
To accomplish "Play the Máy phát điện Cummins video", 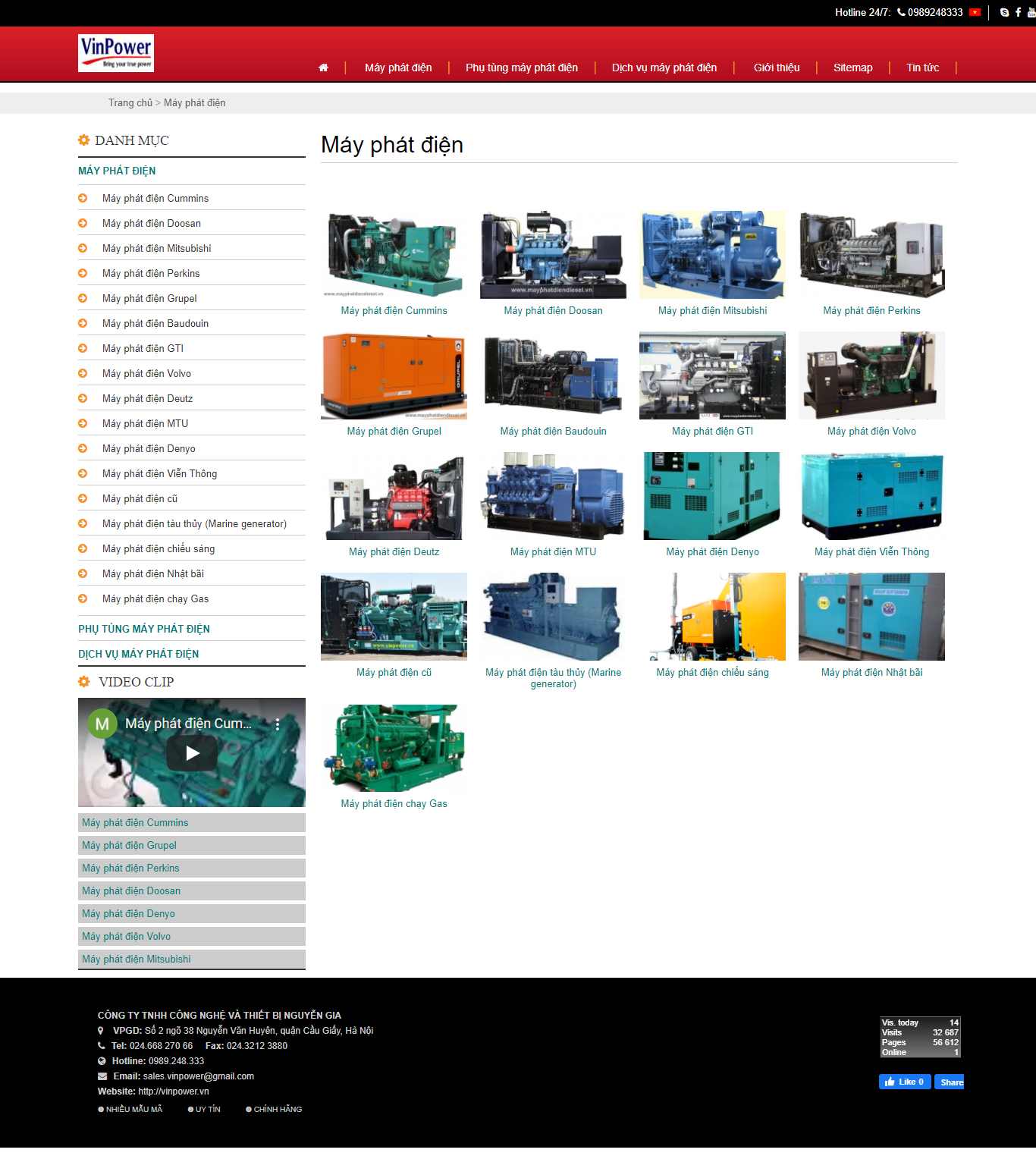I will (x=192, y=752).
